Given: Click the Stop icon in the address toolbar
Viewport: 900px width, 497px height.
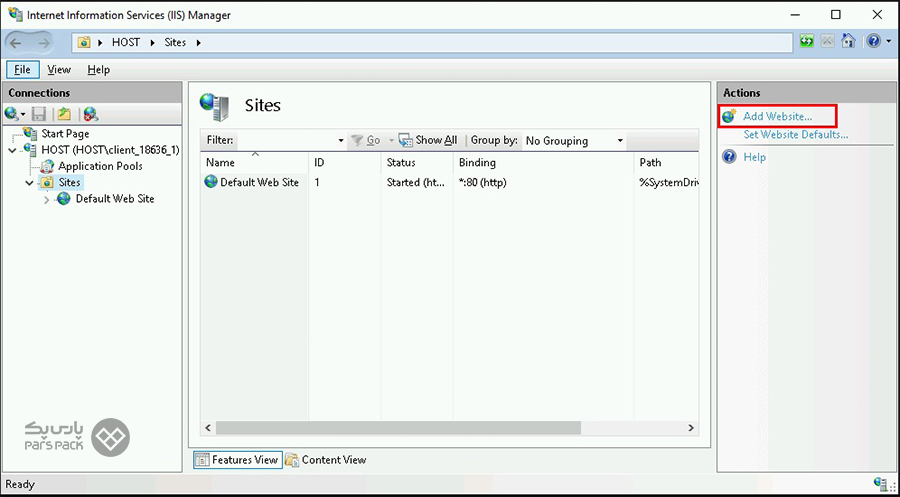Looking at the screenshot, I should pyautogui.click(x=827, y=42).
